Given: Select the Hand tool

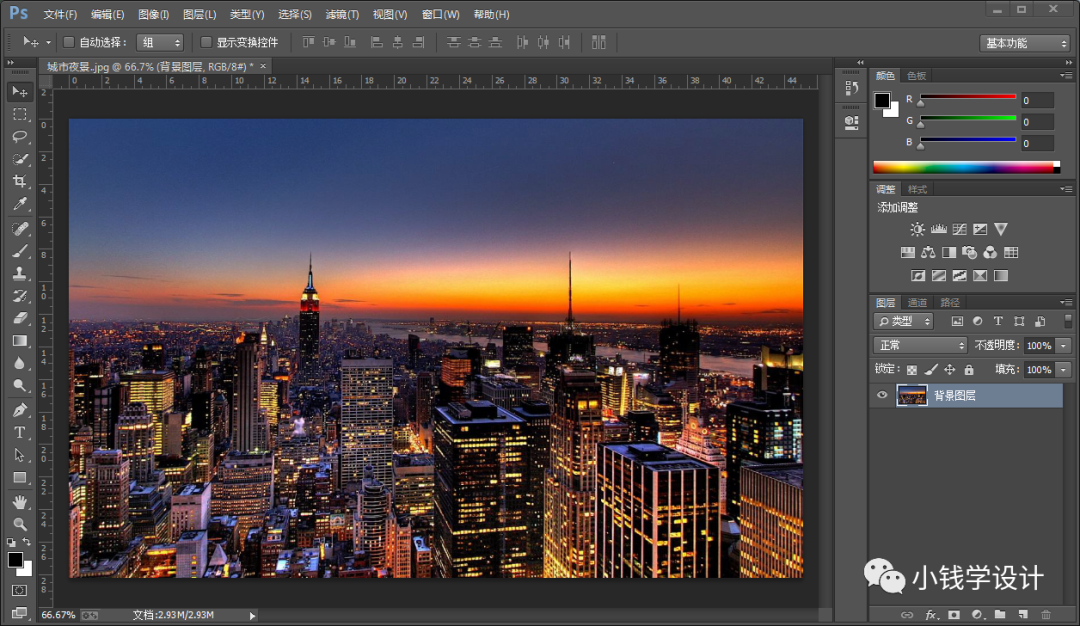Looking at the screenshot, I should [20, 502].
